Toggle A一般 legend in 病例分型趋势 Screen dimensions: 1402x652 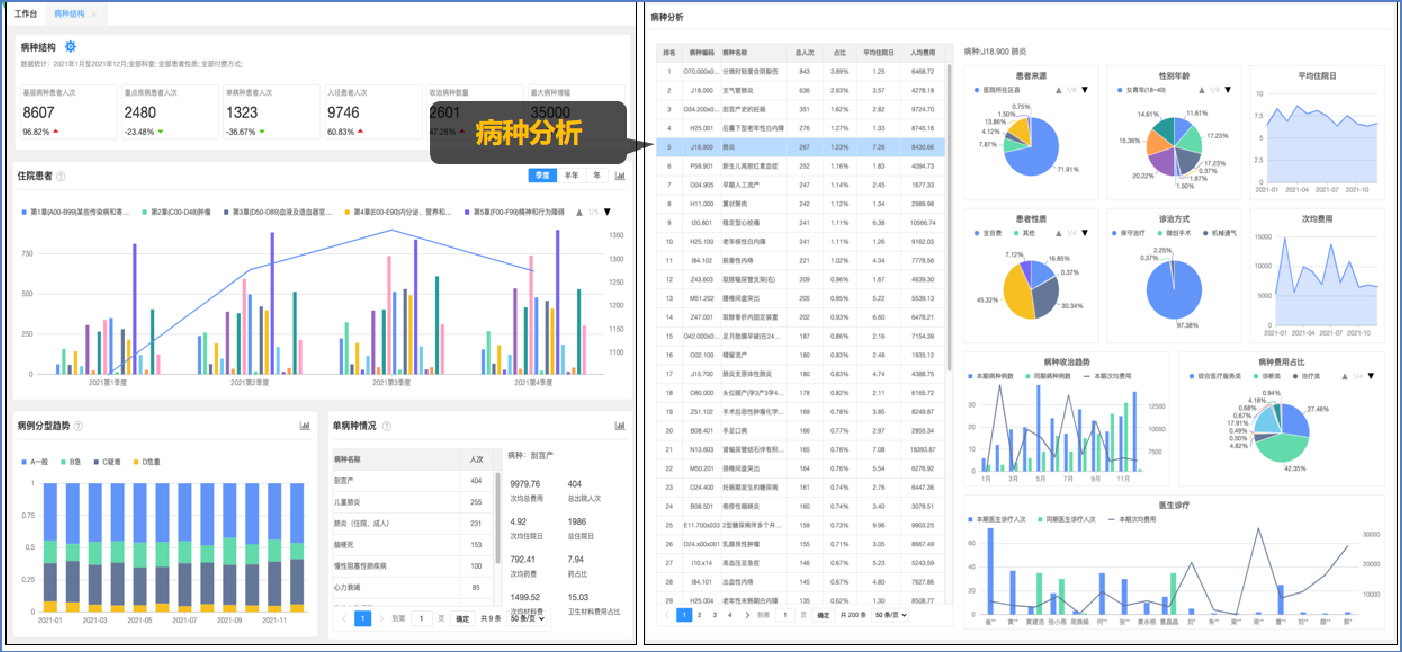(37, 461)
